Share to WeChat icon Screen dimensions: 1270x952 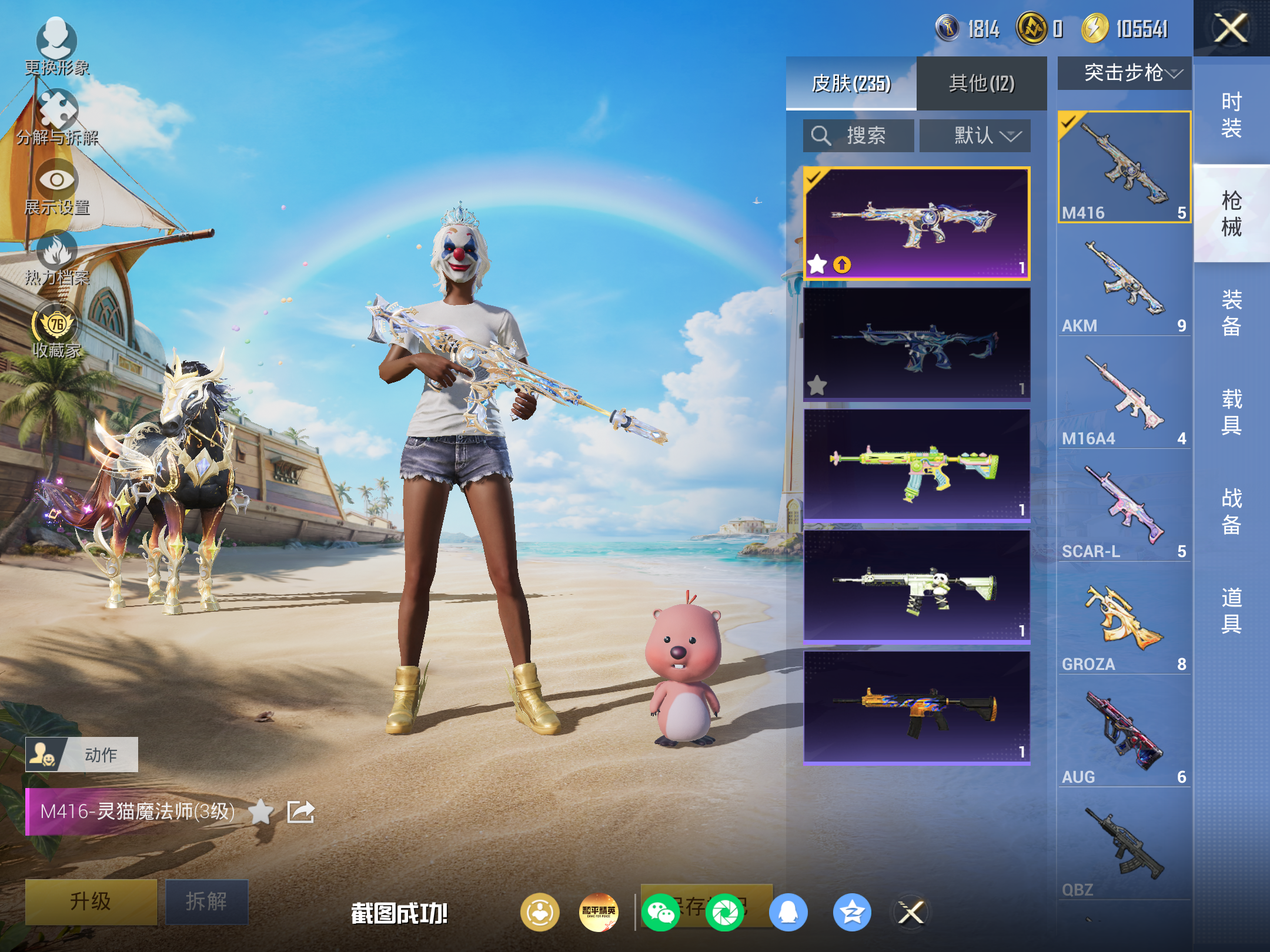click(660, 913)
